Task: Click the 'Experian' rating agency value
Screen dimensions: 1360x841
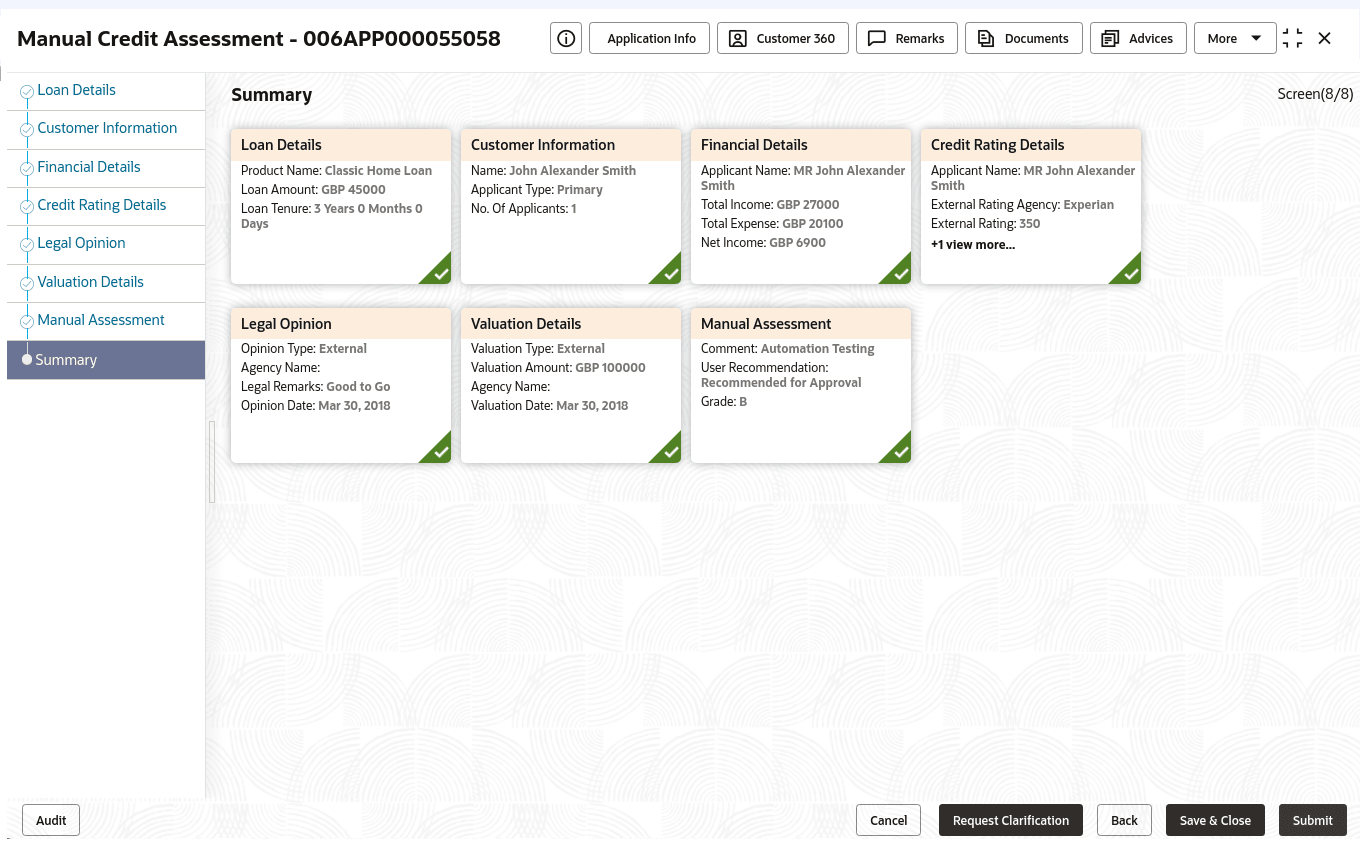Action: [x=1088, y=205]
